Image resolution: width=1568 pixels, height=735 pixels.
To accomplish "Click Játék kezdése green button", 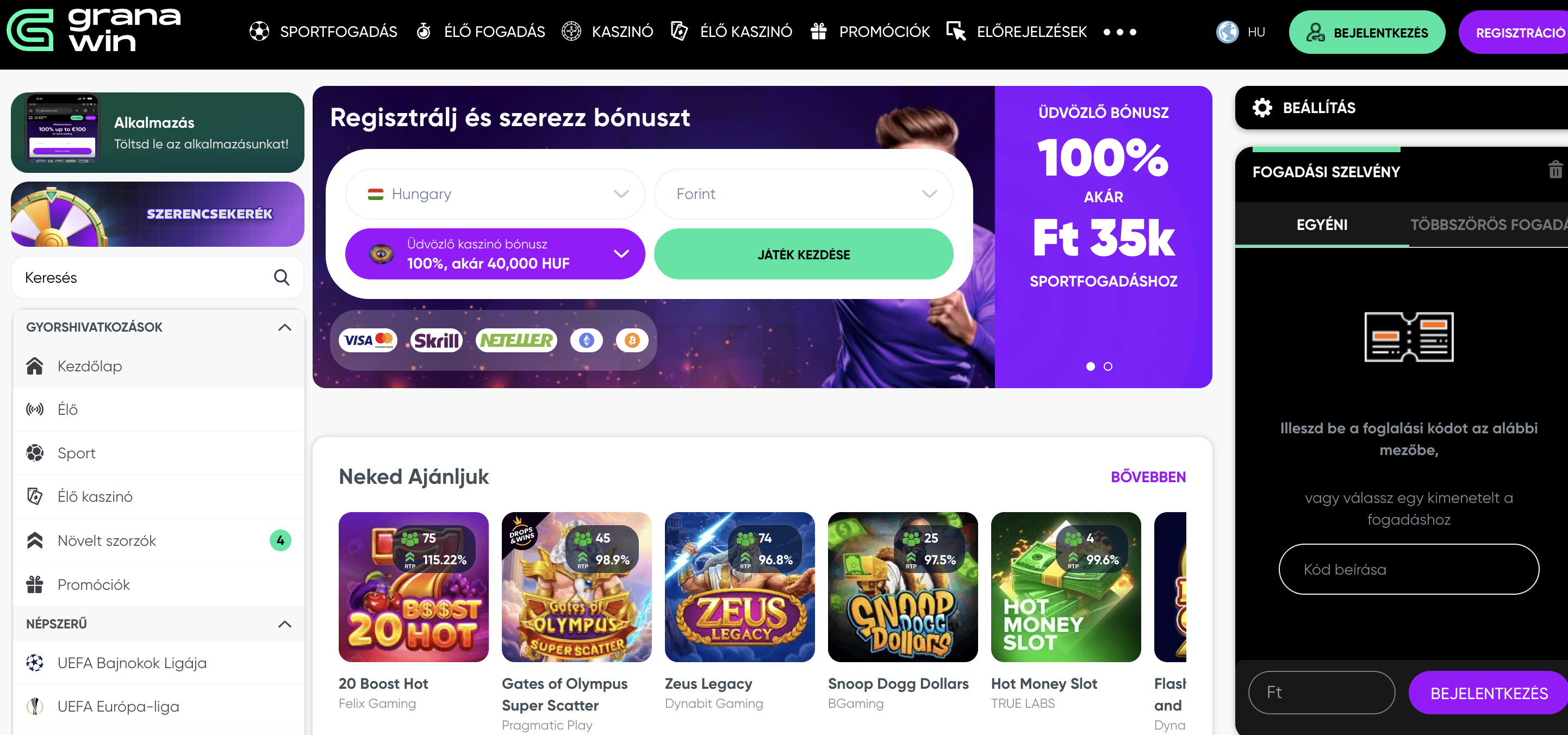I will pyautogui.click(x=804, y=254).
